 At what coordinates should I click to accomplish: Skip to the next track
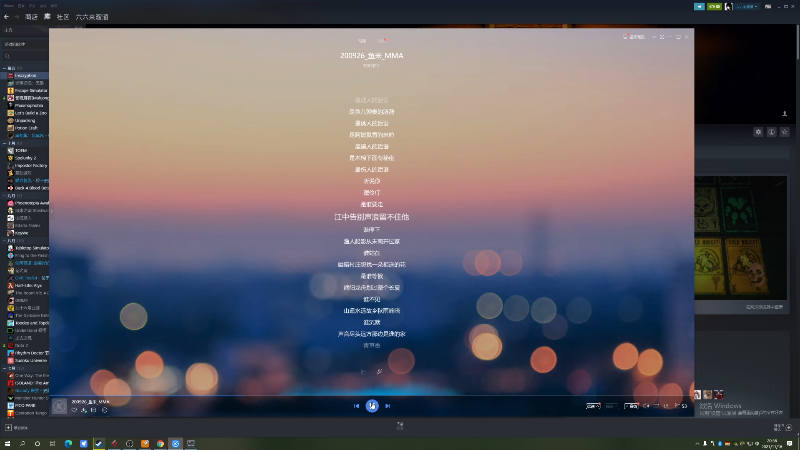pyautogui.click(x=388, y=406)
